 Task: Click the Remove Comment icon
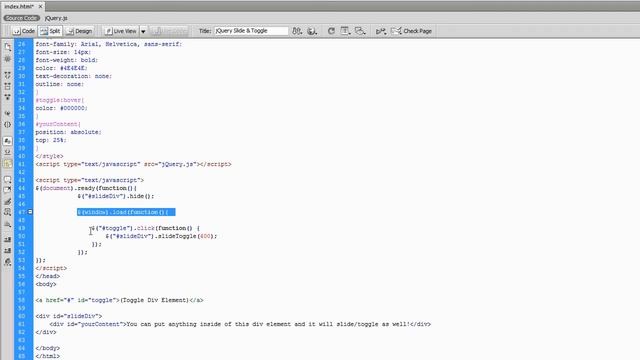[7, 190]
